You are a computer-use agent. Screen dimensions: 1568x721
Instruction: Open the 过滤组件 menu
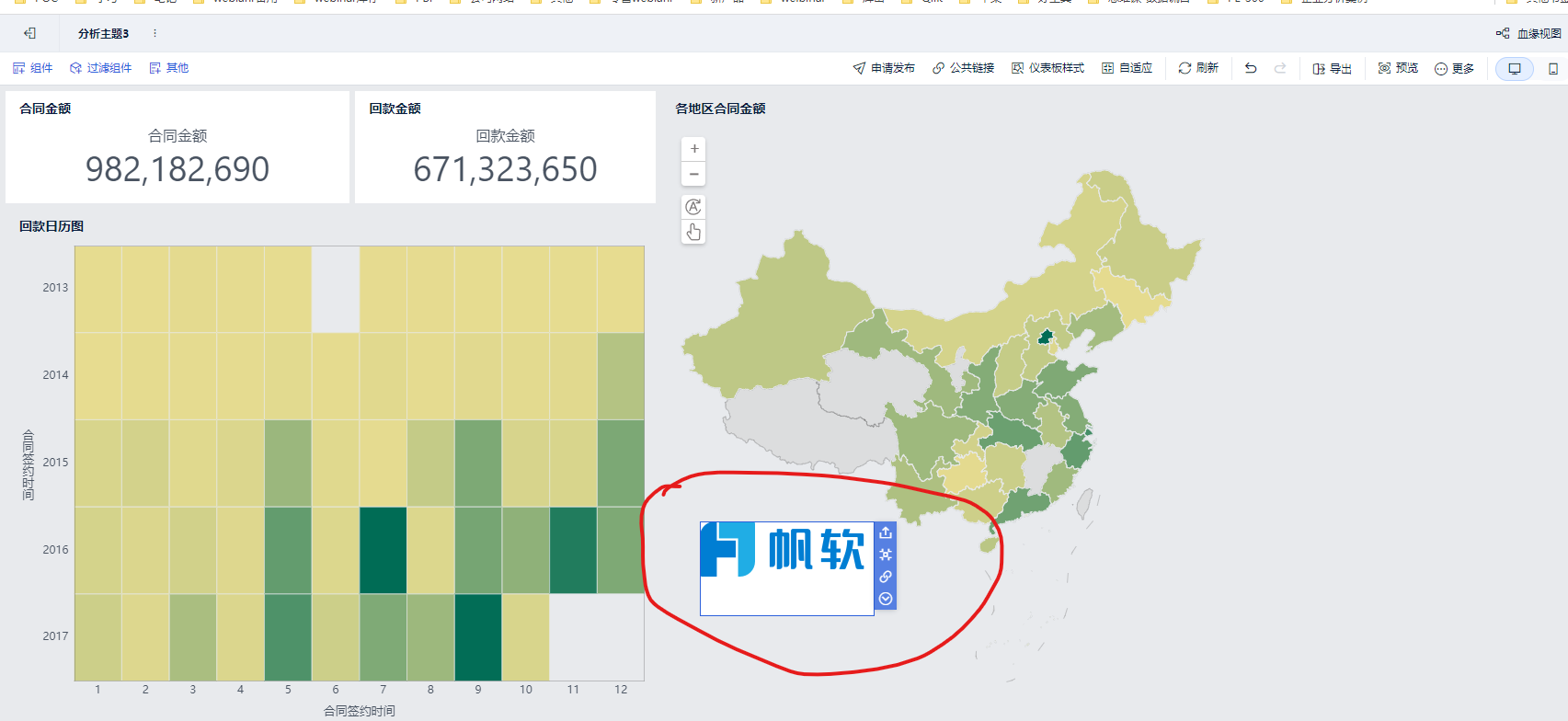click(101, 68)
